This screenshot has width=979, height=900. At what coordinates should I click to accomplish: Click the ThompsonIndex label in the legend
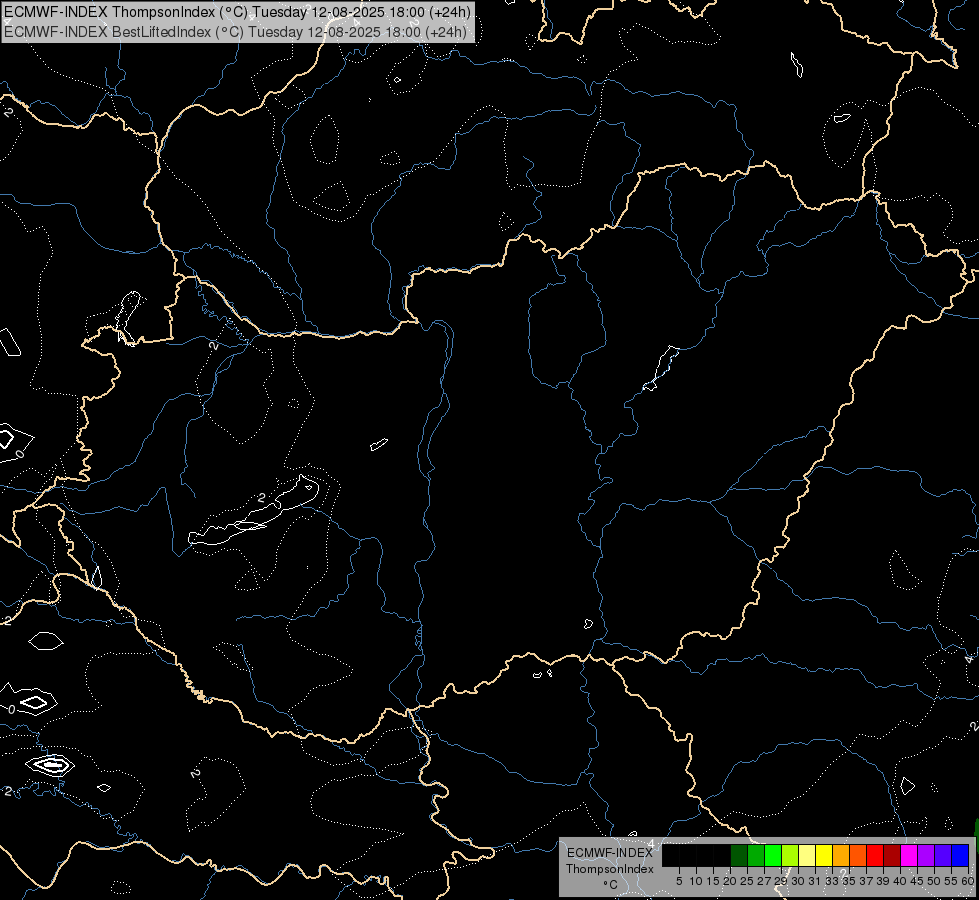[x=610, y=869]
